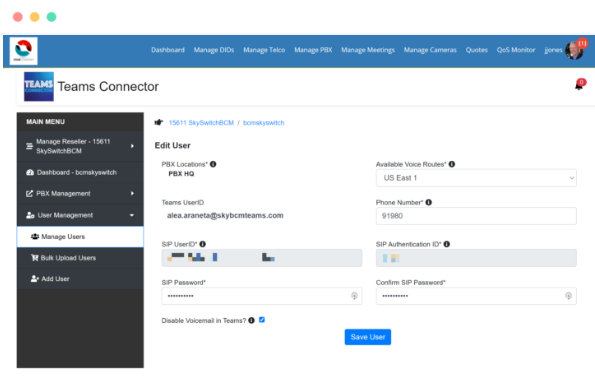The image size is (595, 382).
Task: Open Dashboard - bcmskyswitch sidebar item
Action: (x=80, y=172)
